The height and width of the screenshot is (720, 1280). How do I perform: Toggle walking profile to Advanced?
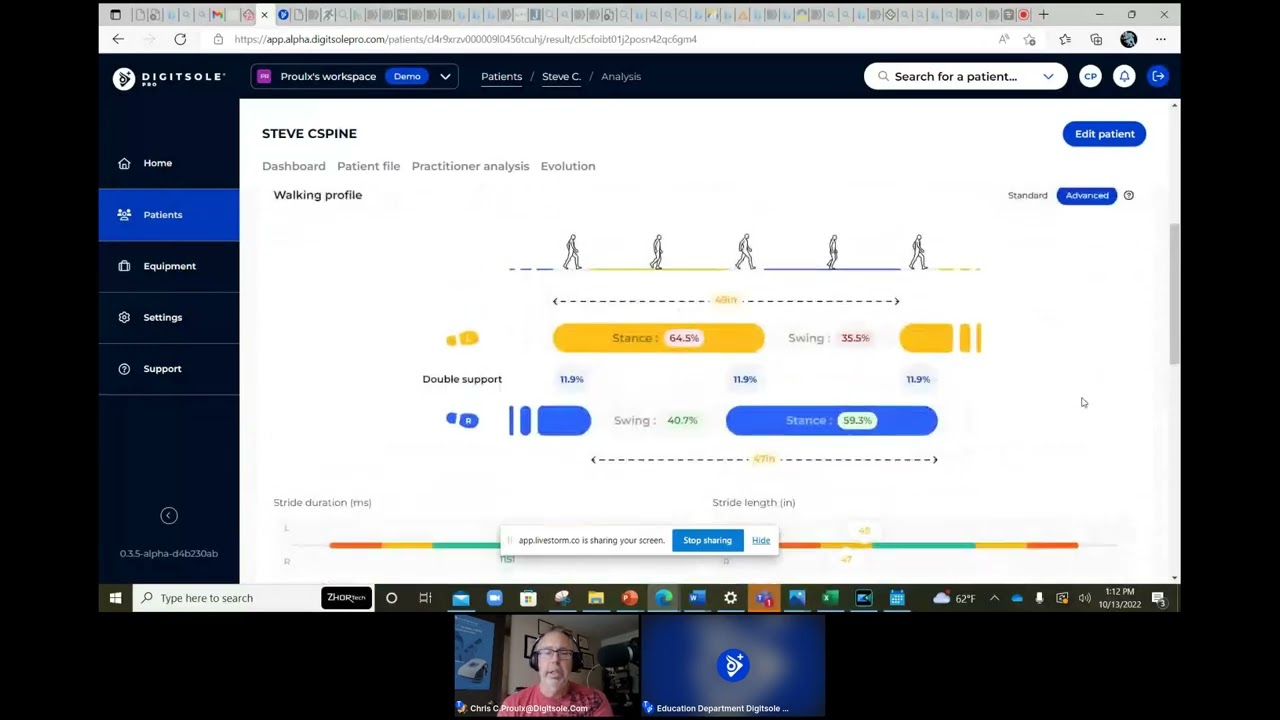tap(1086, 195)
